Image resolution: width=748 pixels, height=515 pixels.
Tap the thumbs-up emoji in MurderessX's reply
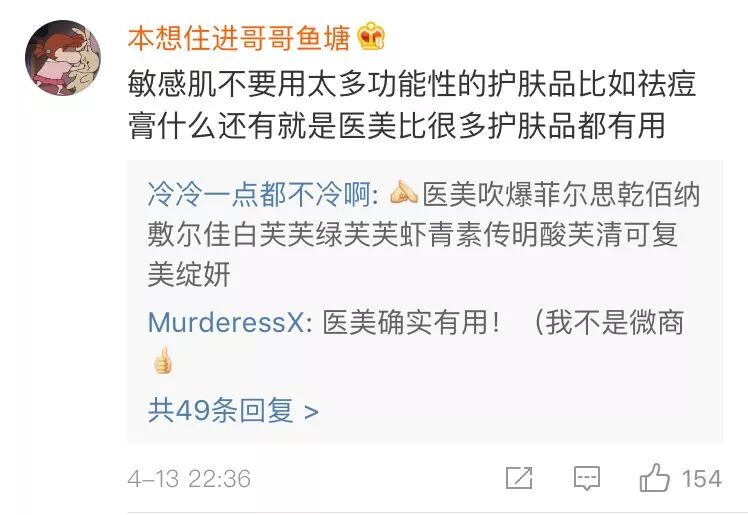(162, 360)
